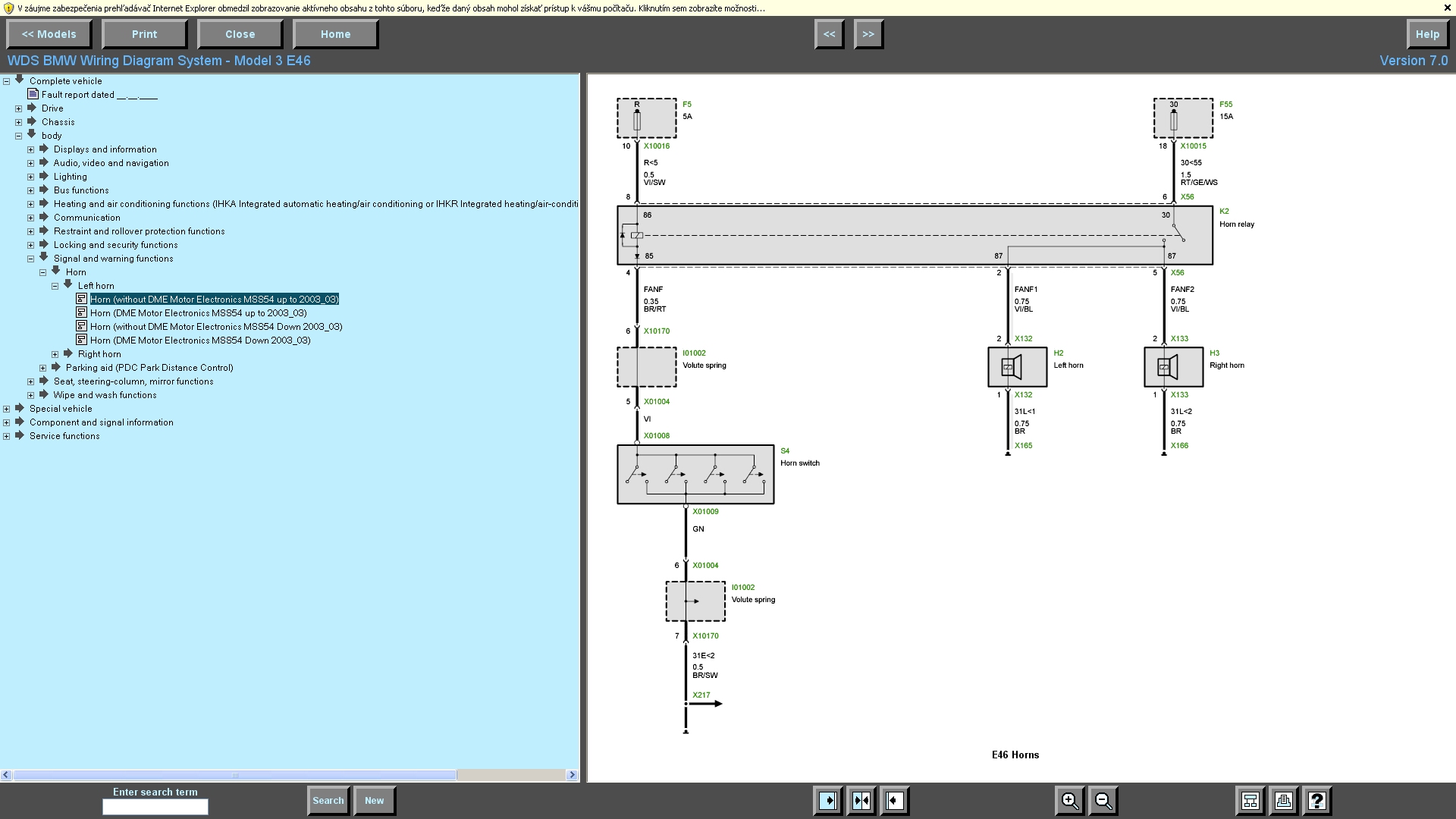Viewport: 1456px width, 819px height.
Task: Open Horn DME MSS54 up to 2003_03 diagram
Action: click(198, 313)
